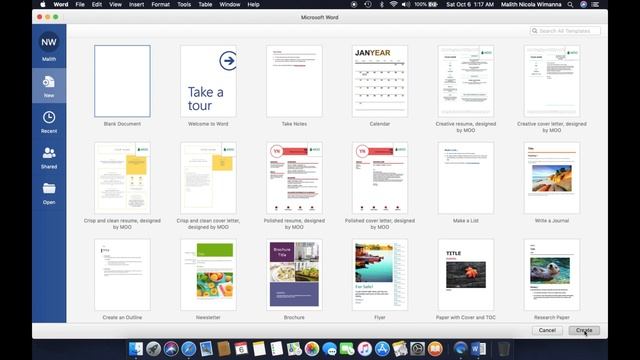The height and width of the screenshot is (360, 640).
Task: Click the NW account avatar
Action: [x=49, y=42]
